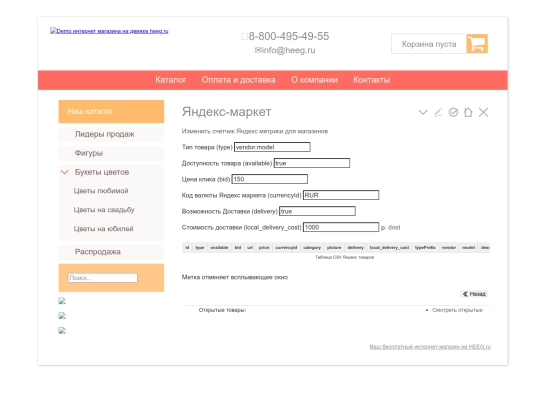
Task: Open Цветы на свадьбу subcategory
Action: [104, 210]
